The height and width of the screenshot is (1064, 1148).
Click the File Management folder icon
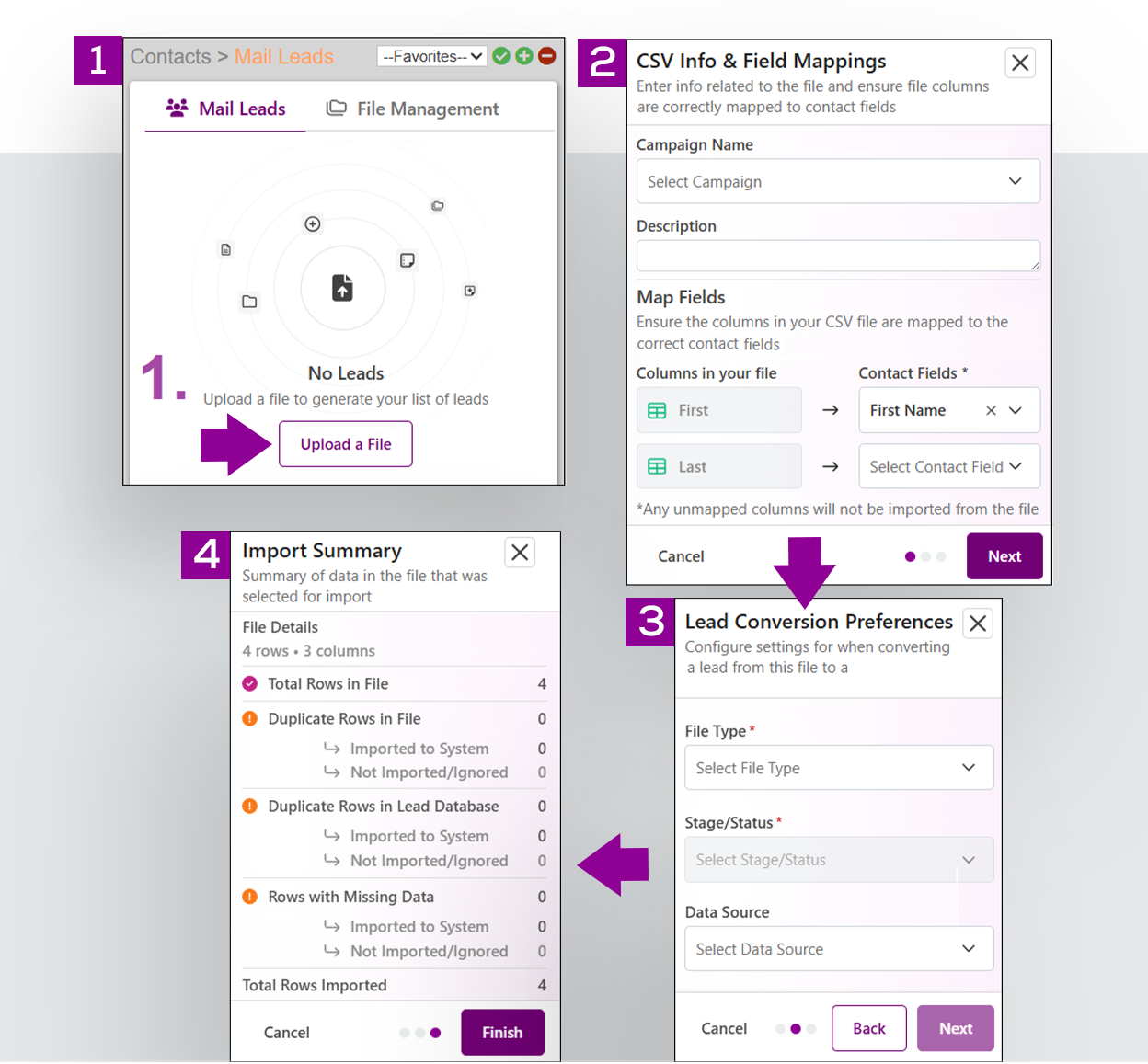[x=336, y=108]
